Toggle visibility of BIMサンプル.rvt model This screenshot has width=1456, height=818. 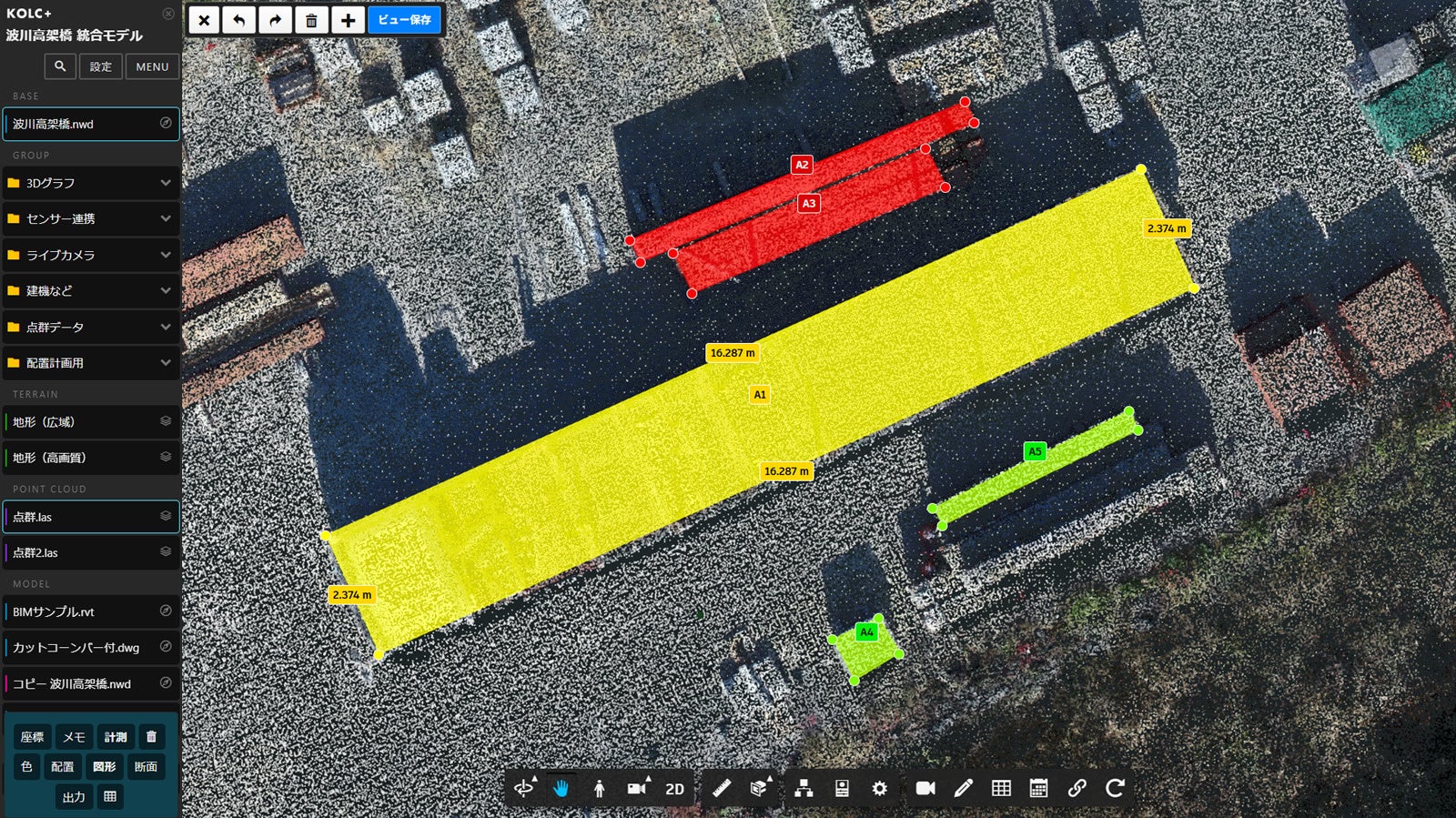pos(166,611)
